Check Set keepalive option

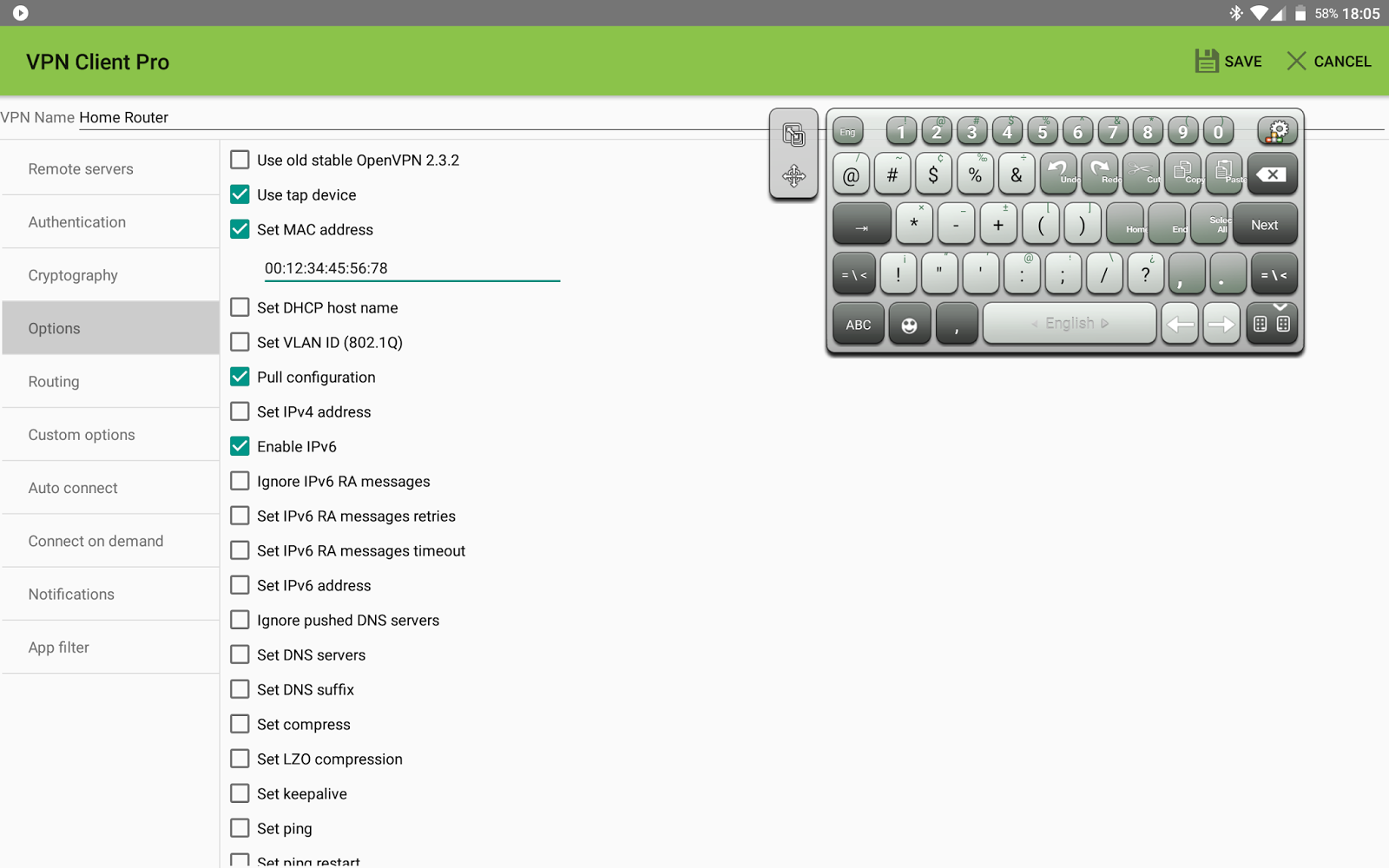[x=240, y=793]
